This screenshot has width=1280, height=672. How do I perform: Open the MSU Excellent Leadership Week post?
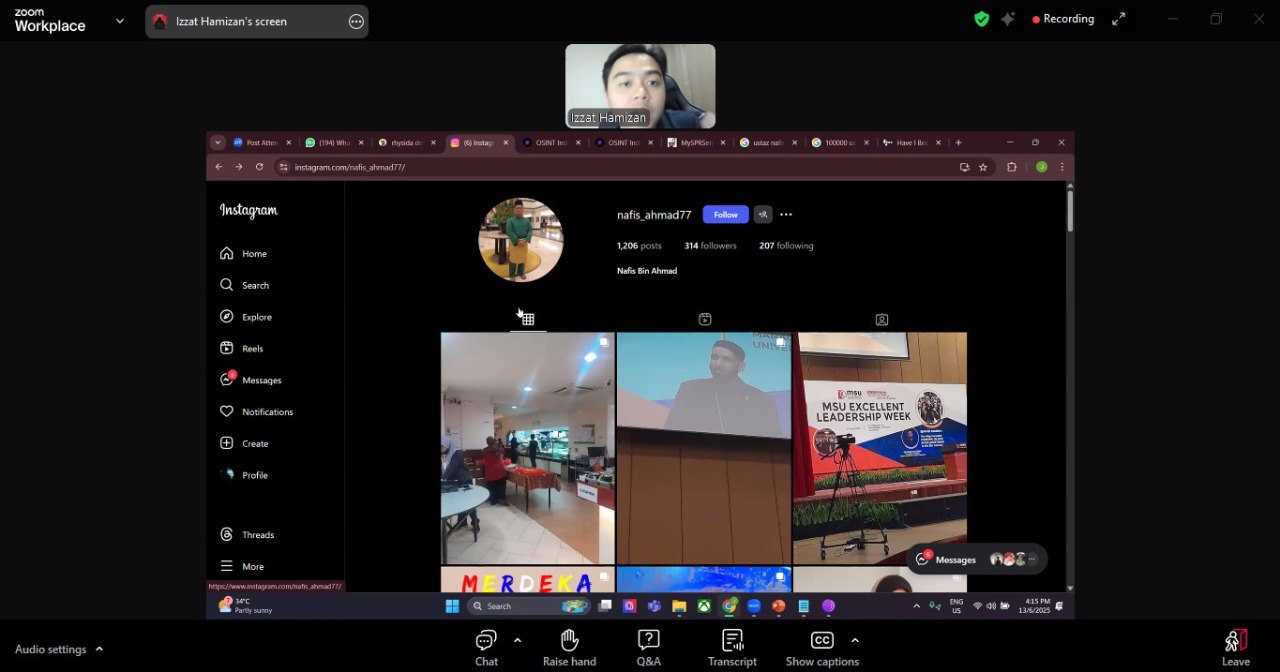pyautogui.click(x=880, y=448)
